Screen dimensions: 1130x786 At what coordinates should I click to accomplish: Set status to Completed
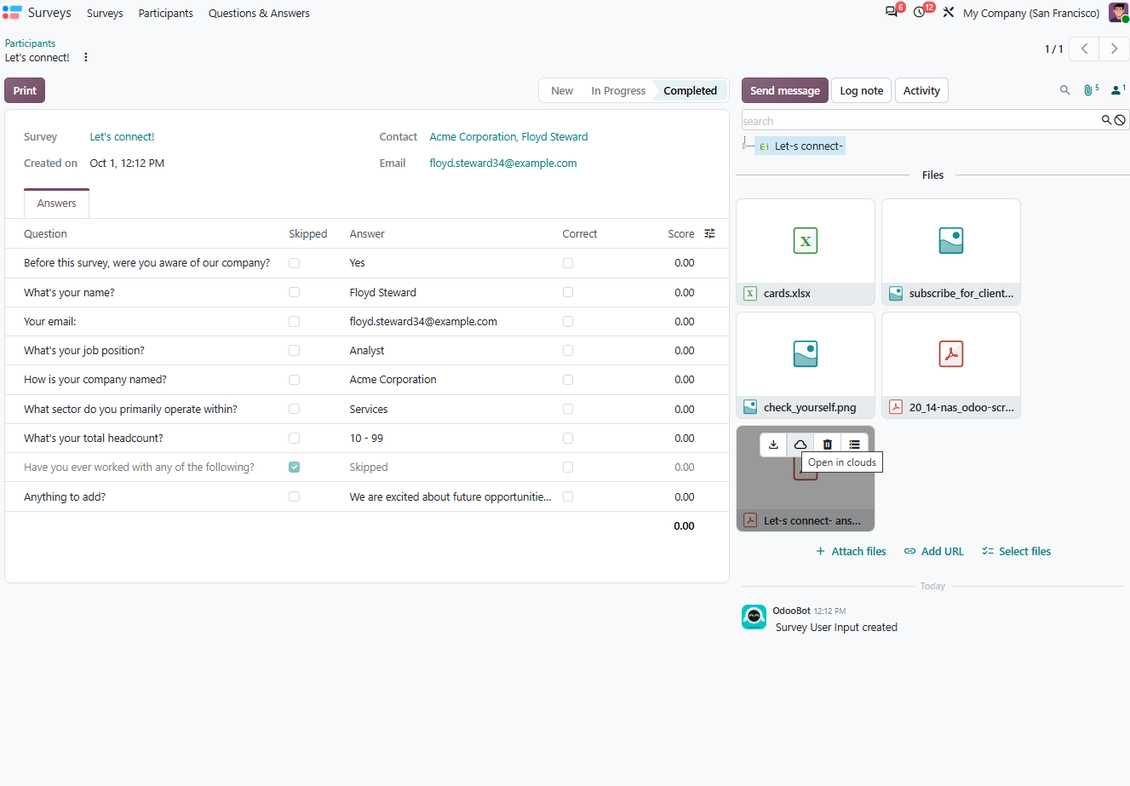pos(690,91)
